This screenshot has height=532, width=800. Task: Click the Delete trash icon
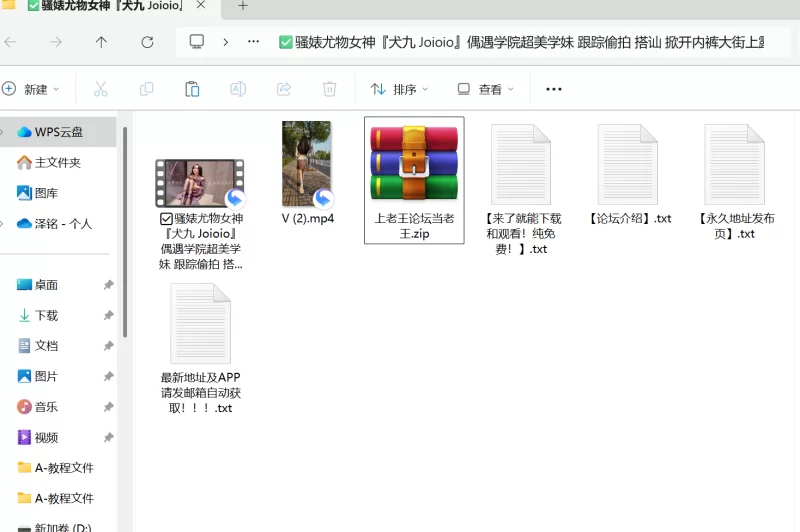click(x=328, y=89)
